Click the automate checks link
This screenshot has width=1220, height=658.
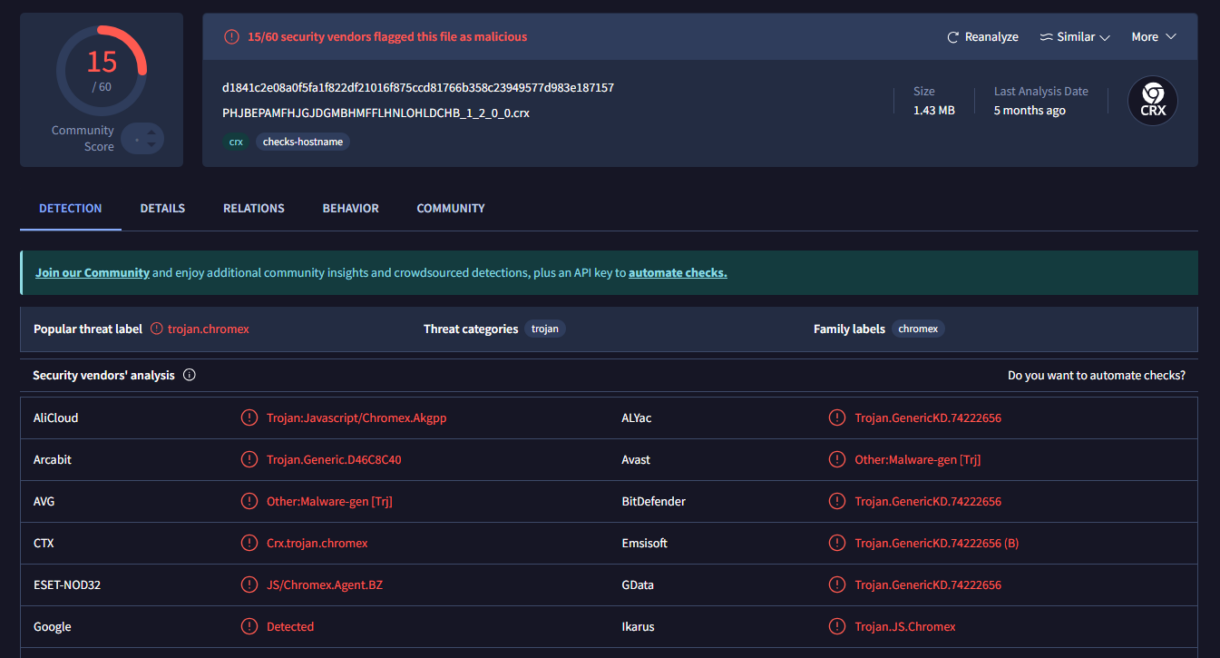[677, 272]
